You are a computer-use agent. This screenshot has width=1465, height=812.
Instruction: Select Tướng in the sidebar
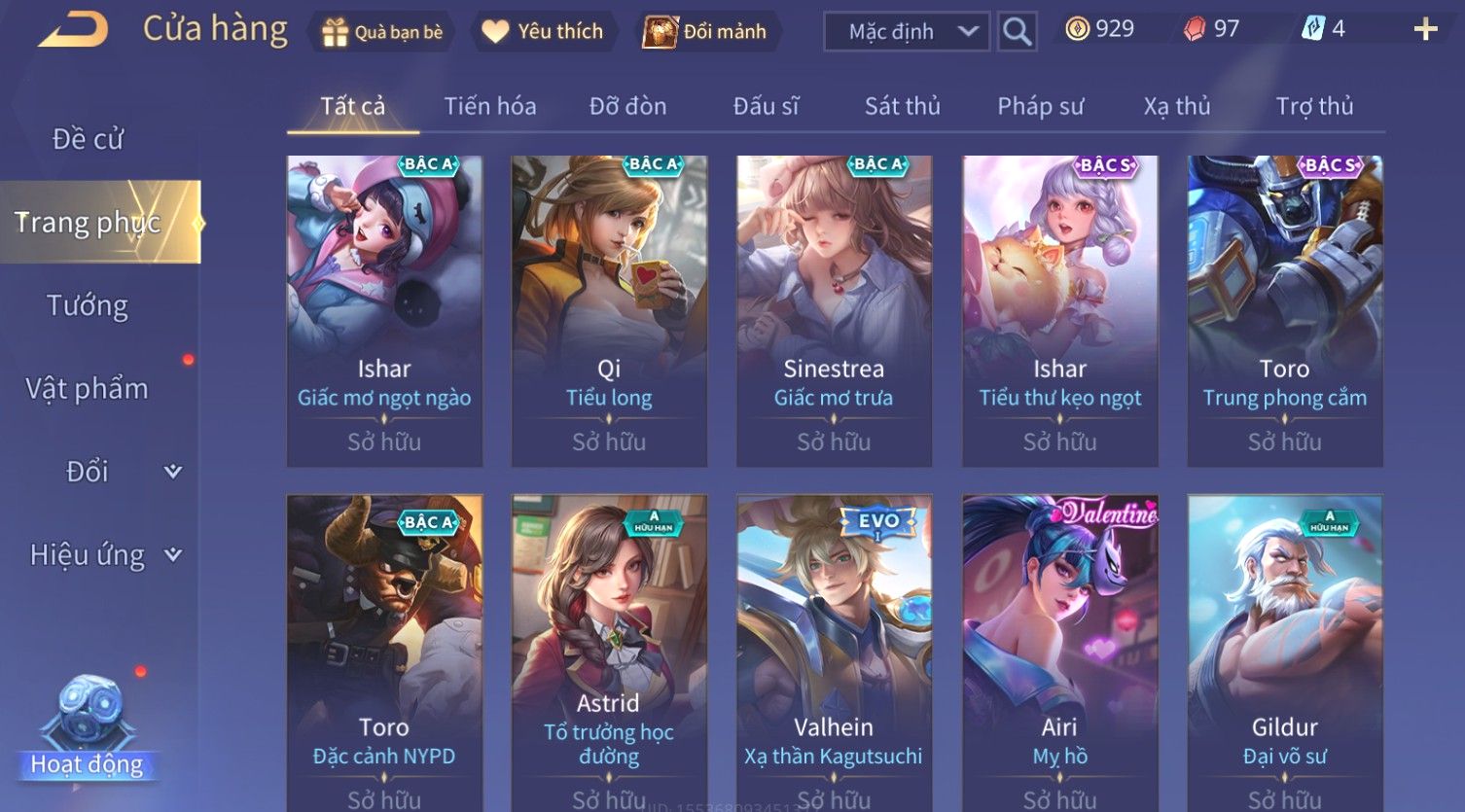point(88,305)
